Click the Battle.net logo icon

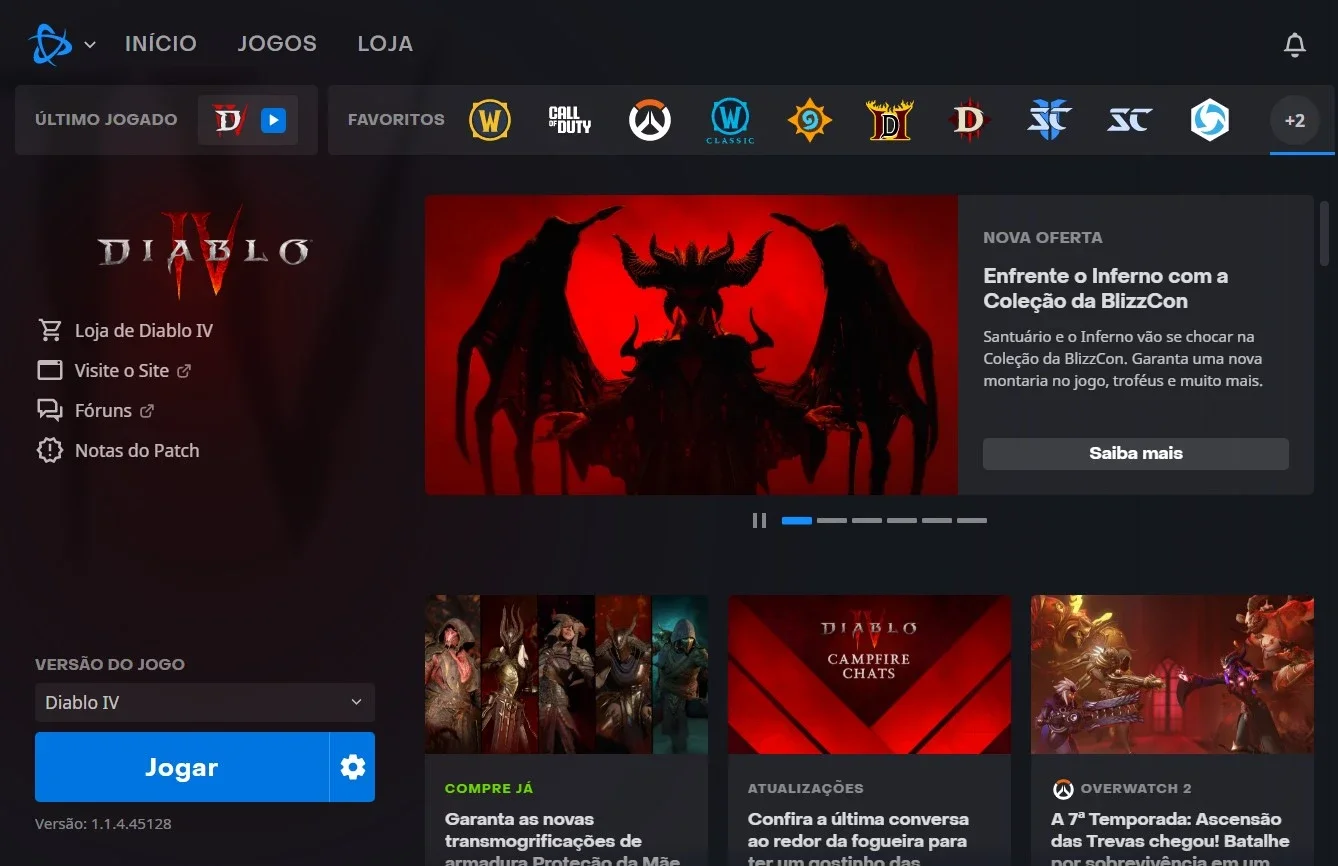50,44
